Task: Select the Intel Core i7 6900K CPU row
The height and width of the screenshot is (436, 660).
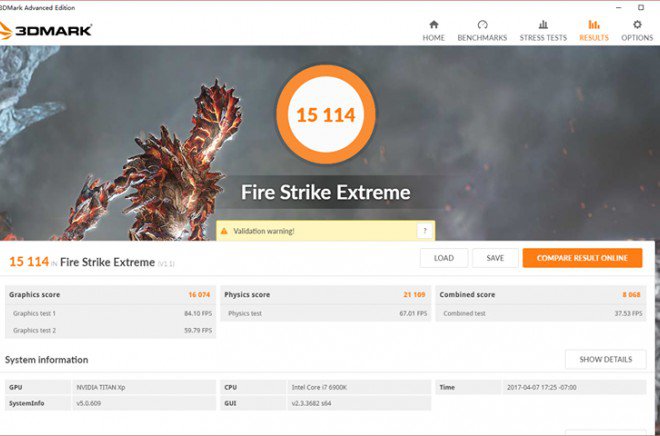Action: pyautogui.click(x=325, y=387)
